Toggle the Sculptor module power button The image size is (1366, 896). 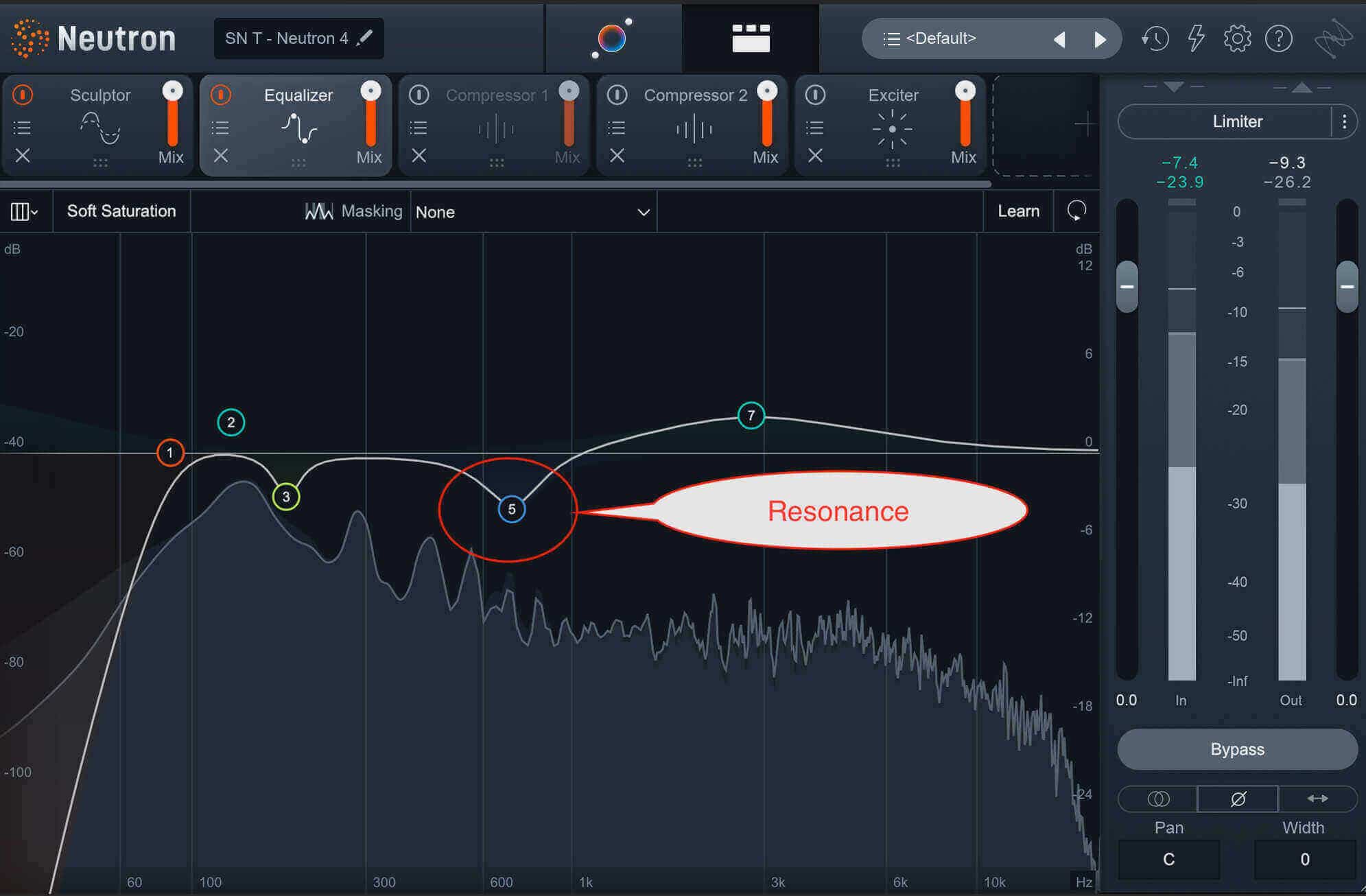(x=23, y=95)
